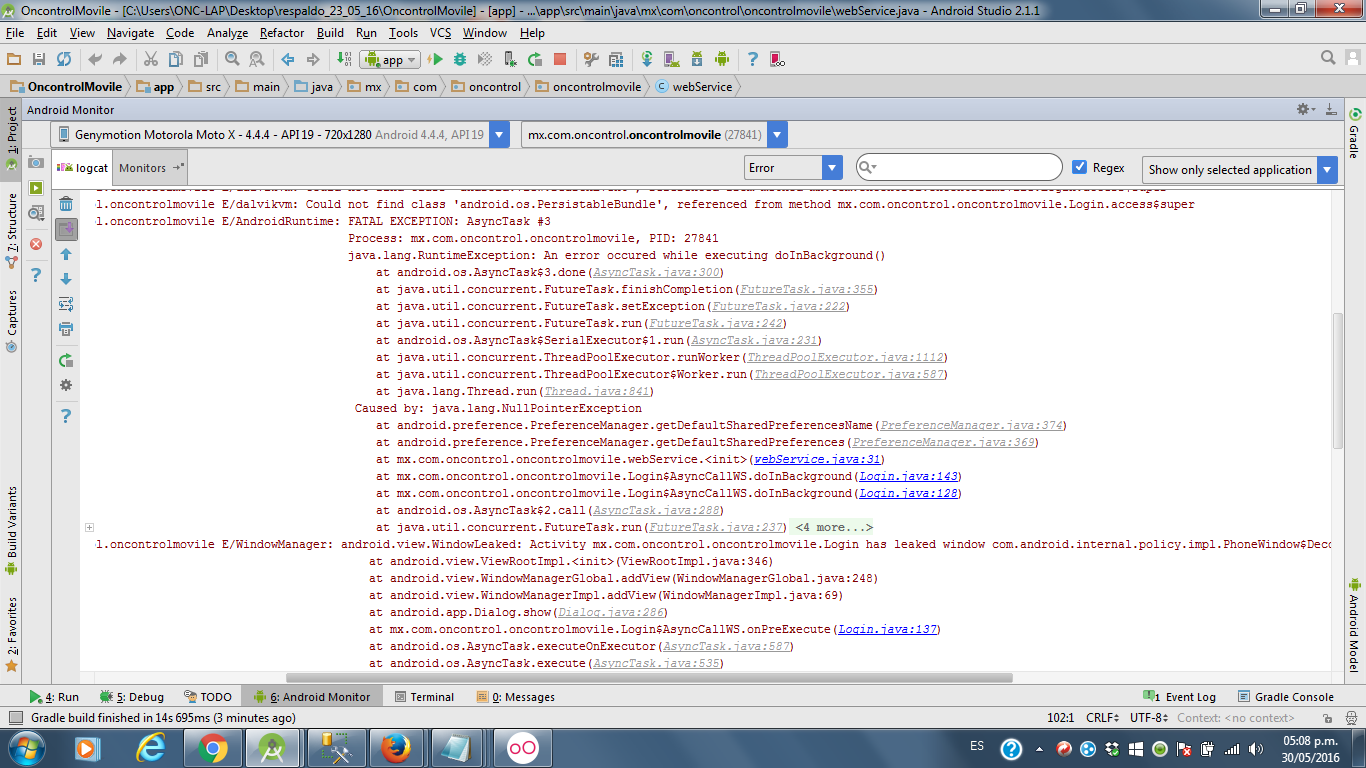Click the Synchronize toolbar icon
1366x768 pixels.
[64, 60]
